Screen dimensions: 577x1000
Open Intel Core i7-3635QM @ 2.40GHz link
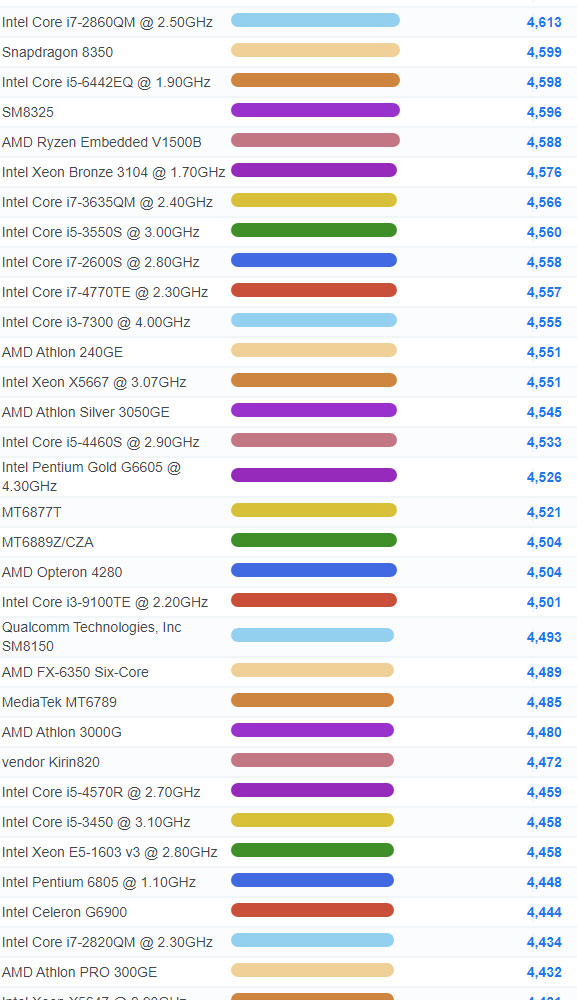(107, 202)
